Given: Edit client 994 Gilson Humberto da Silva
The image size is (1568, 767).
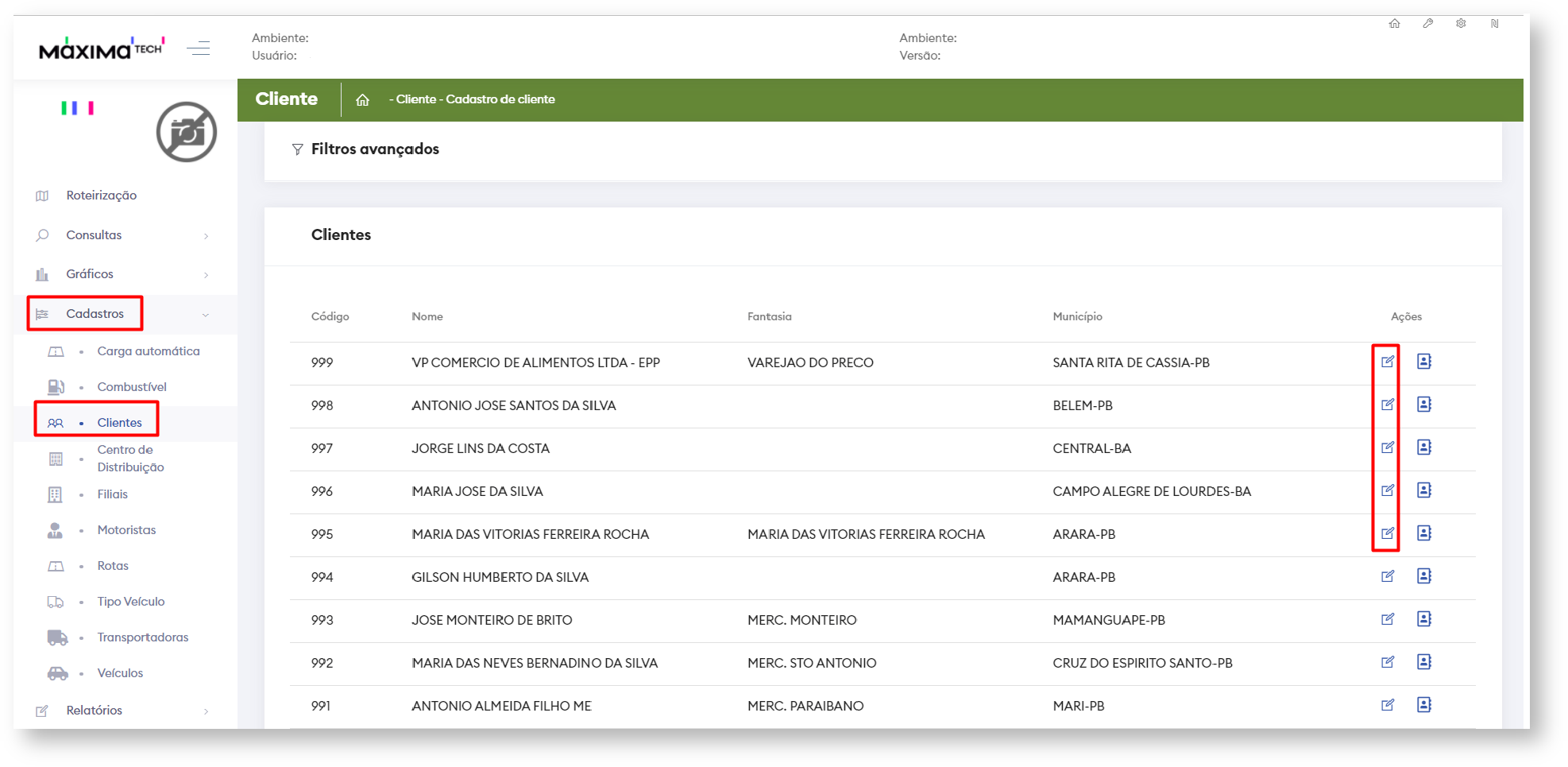Looking at the screenshot, I should click(x=1387, y=576).
